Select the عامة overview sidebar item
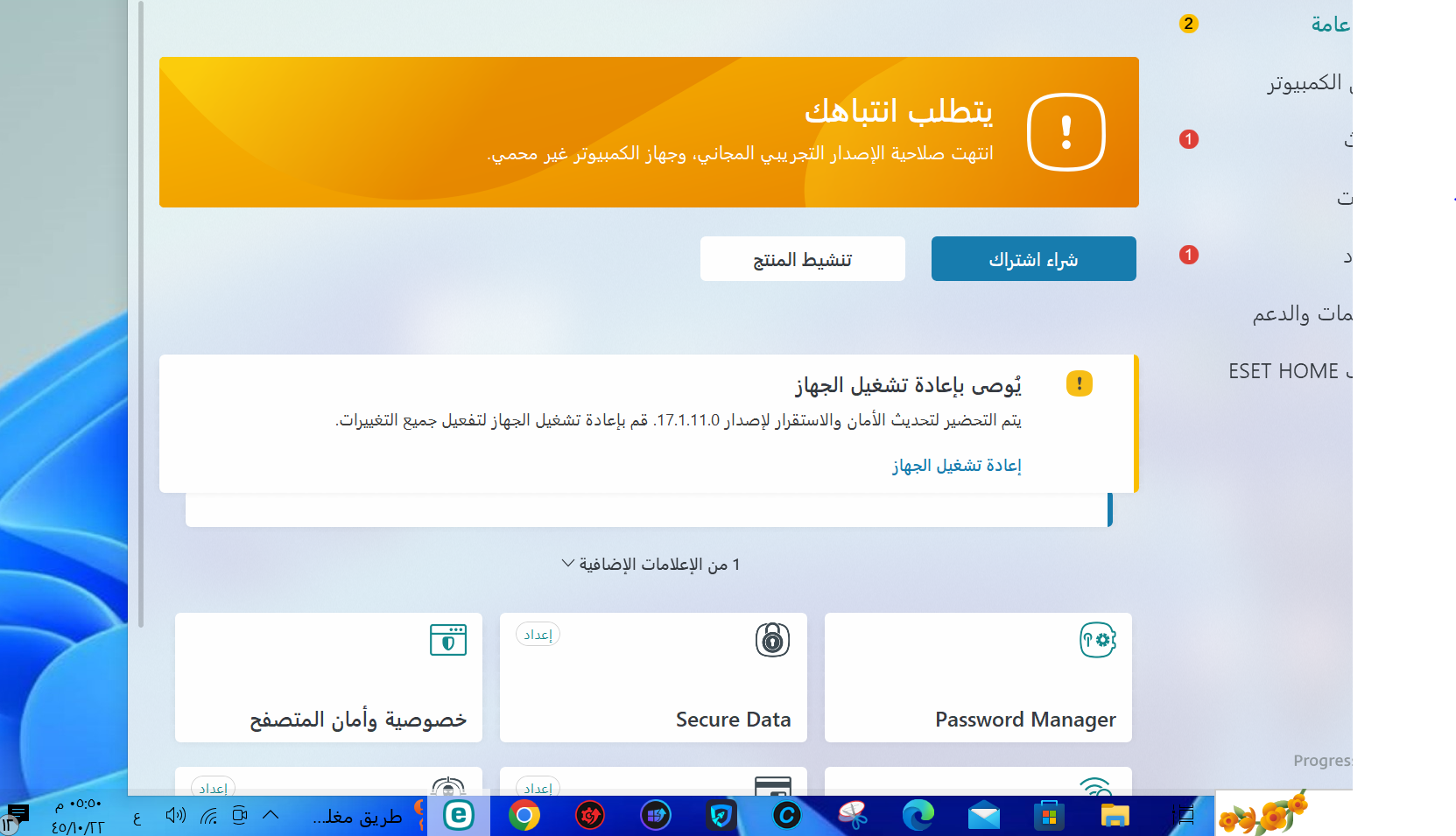Viewport: 1456px width, 836px height. click(1330, 25)
